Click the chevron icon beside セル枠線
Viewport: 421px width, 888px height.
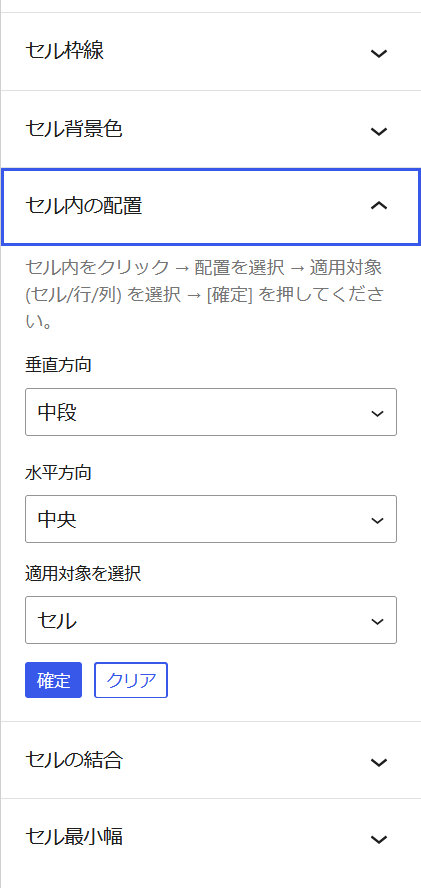click(x=379, y=53)
